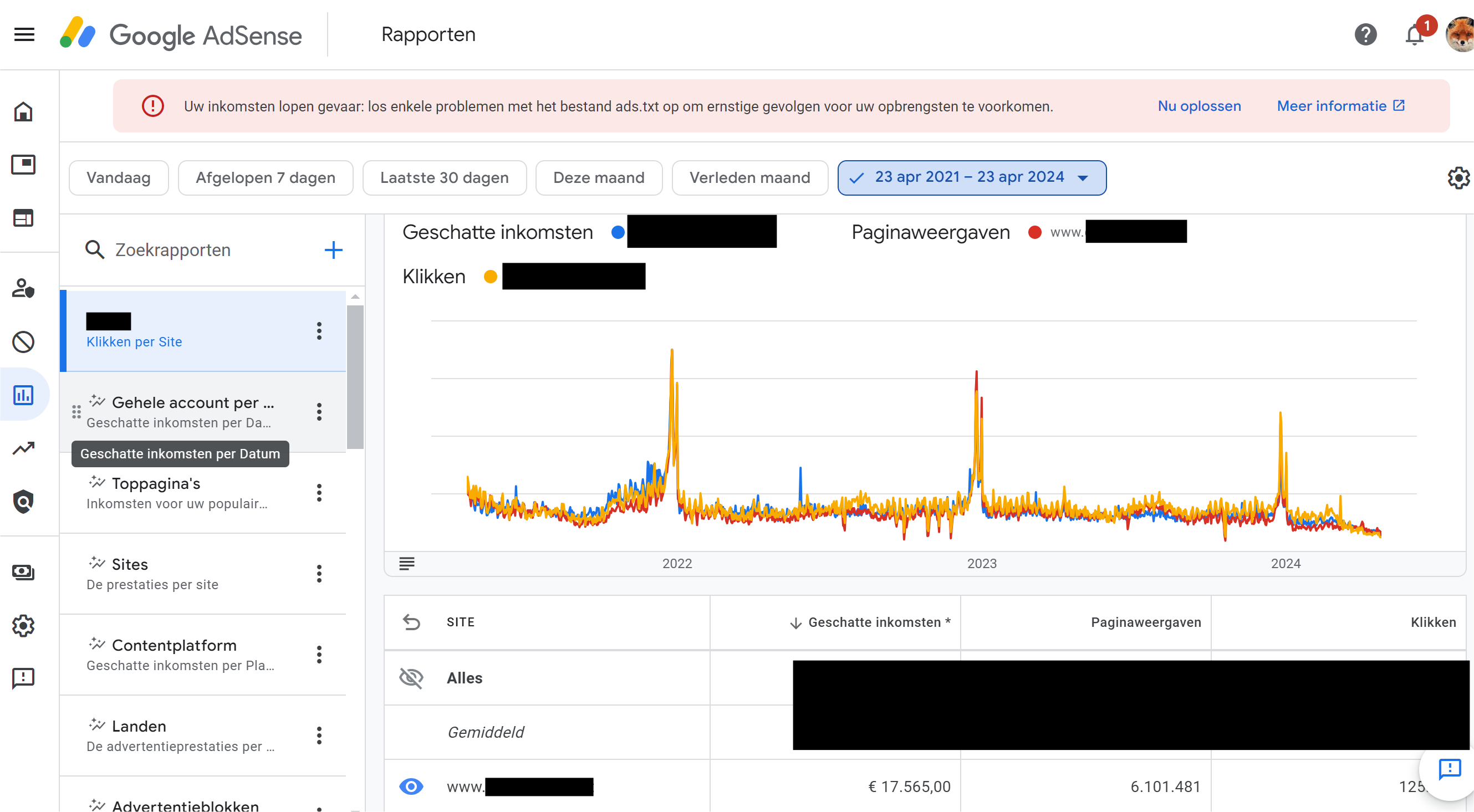Select the Vandaag date filter
Viewport: 1474px width, 812px height.
pos(119,178)
